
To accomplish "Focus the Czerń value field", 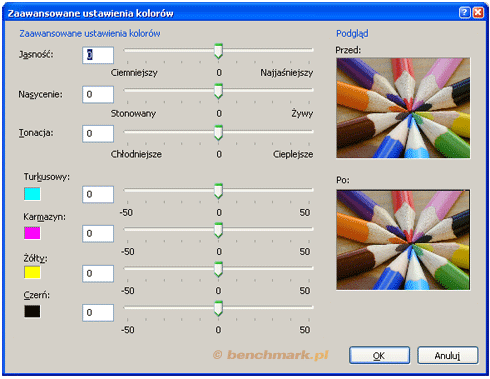I will pyautogui.click(x=98, y=313).
